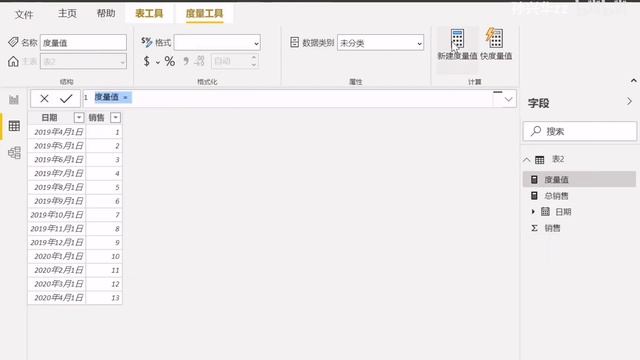Click the cell 2020年2月1日
The width and height of the screenshot is (640, 360).
click(x=57, y=270)
